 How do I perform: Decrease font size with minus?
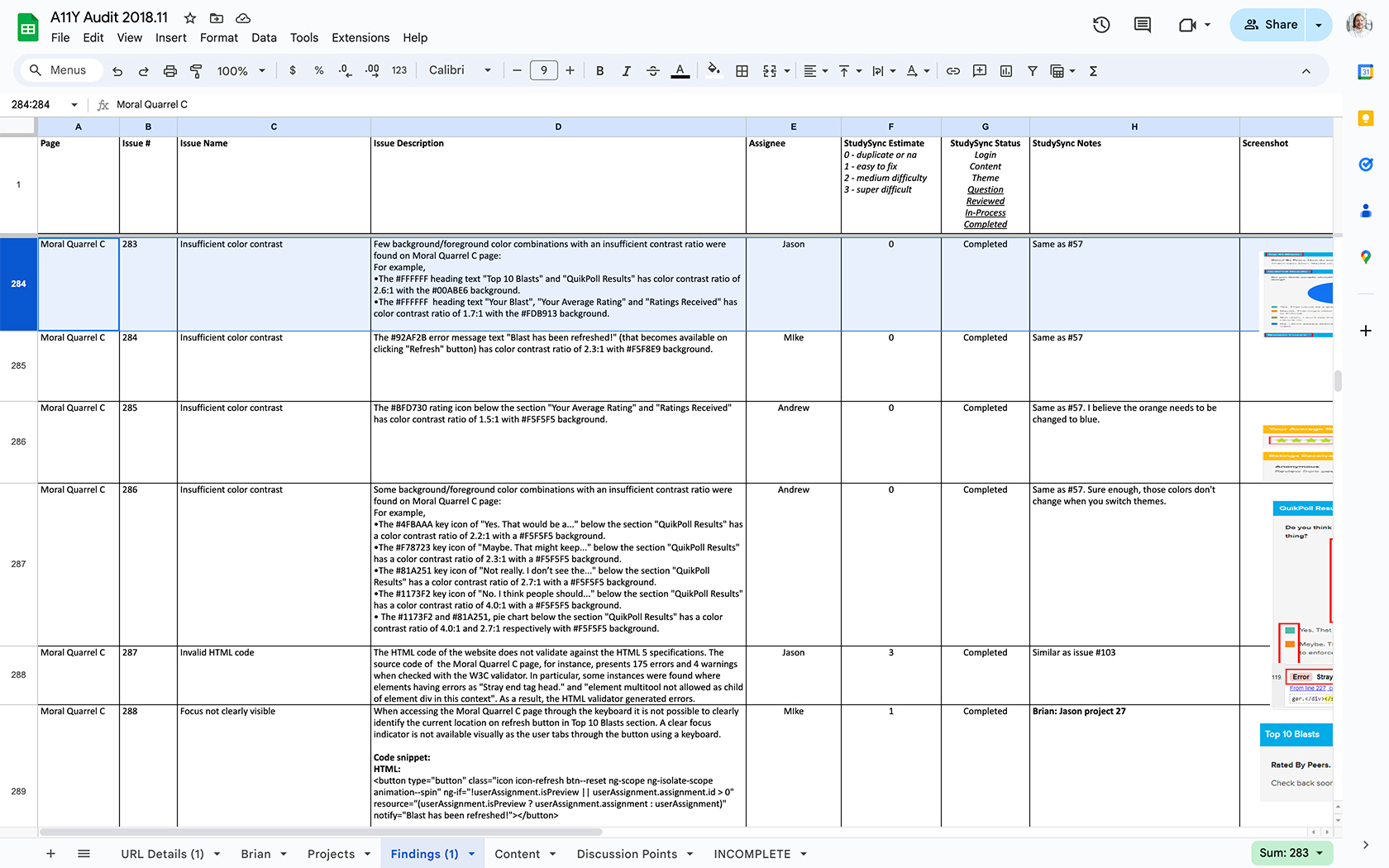point(517,71)
